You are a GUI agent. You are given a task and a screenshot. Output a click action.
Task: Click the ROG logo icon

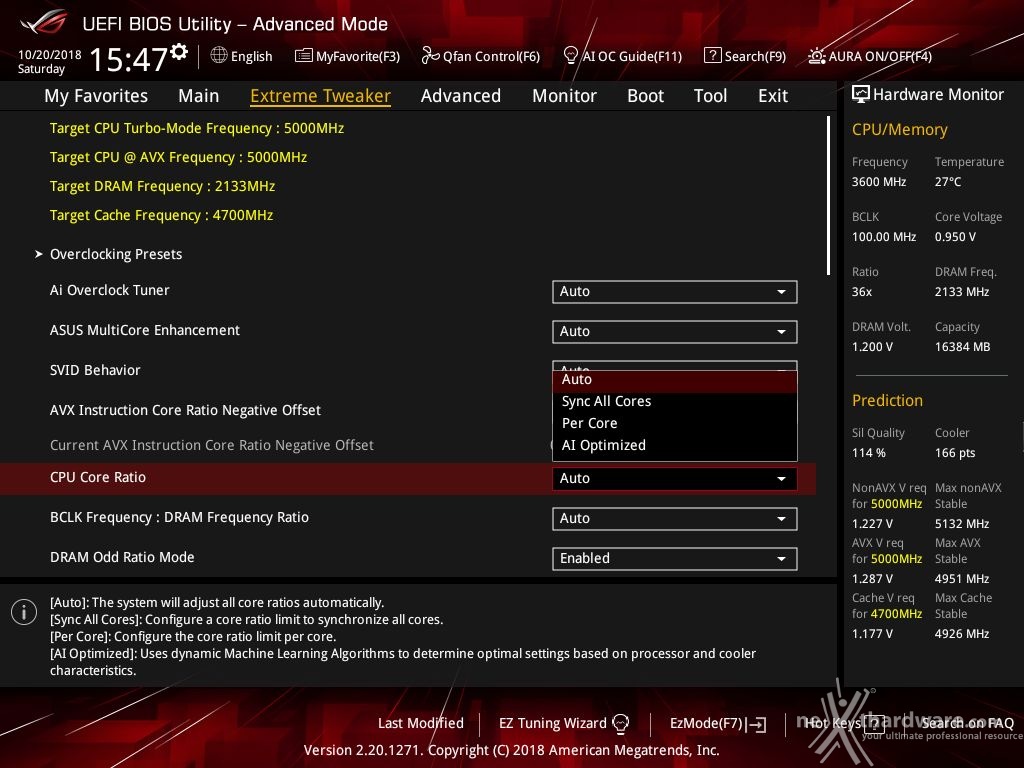point(43,22)
